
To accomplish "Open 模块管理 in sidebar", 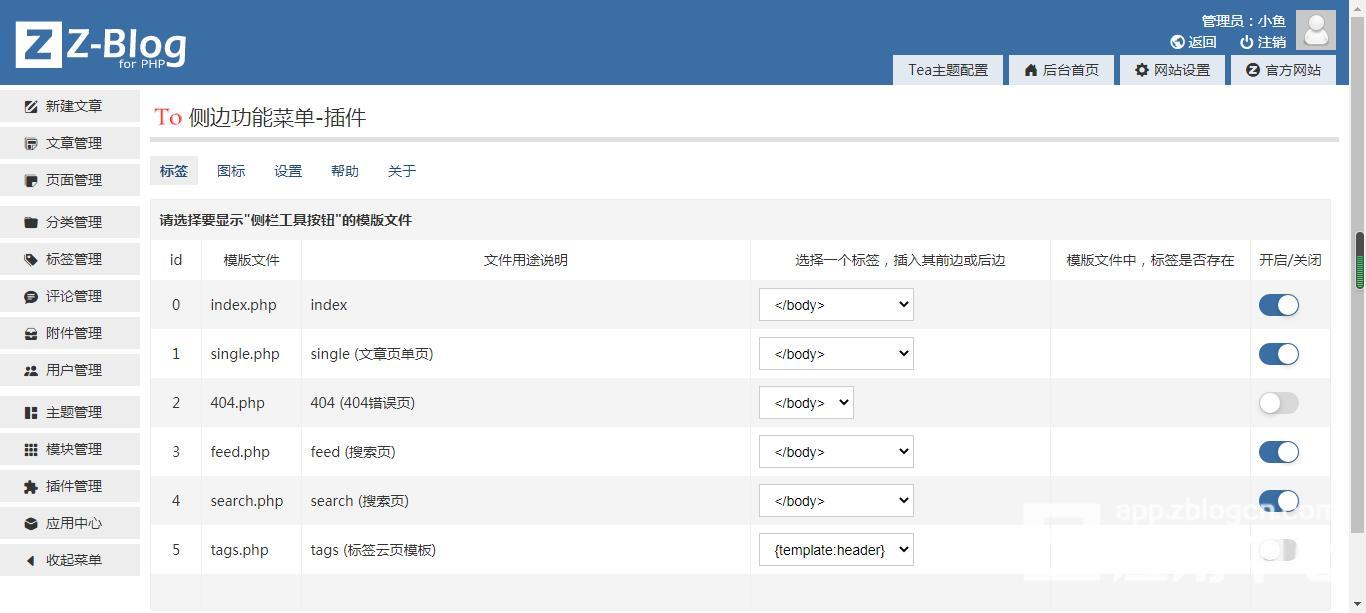I will (x=70, y=449).
